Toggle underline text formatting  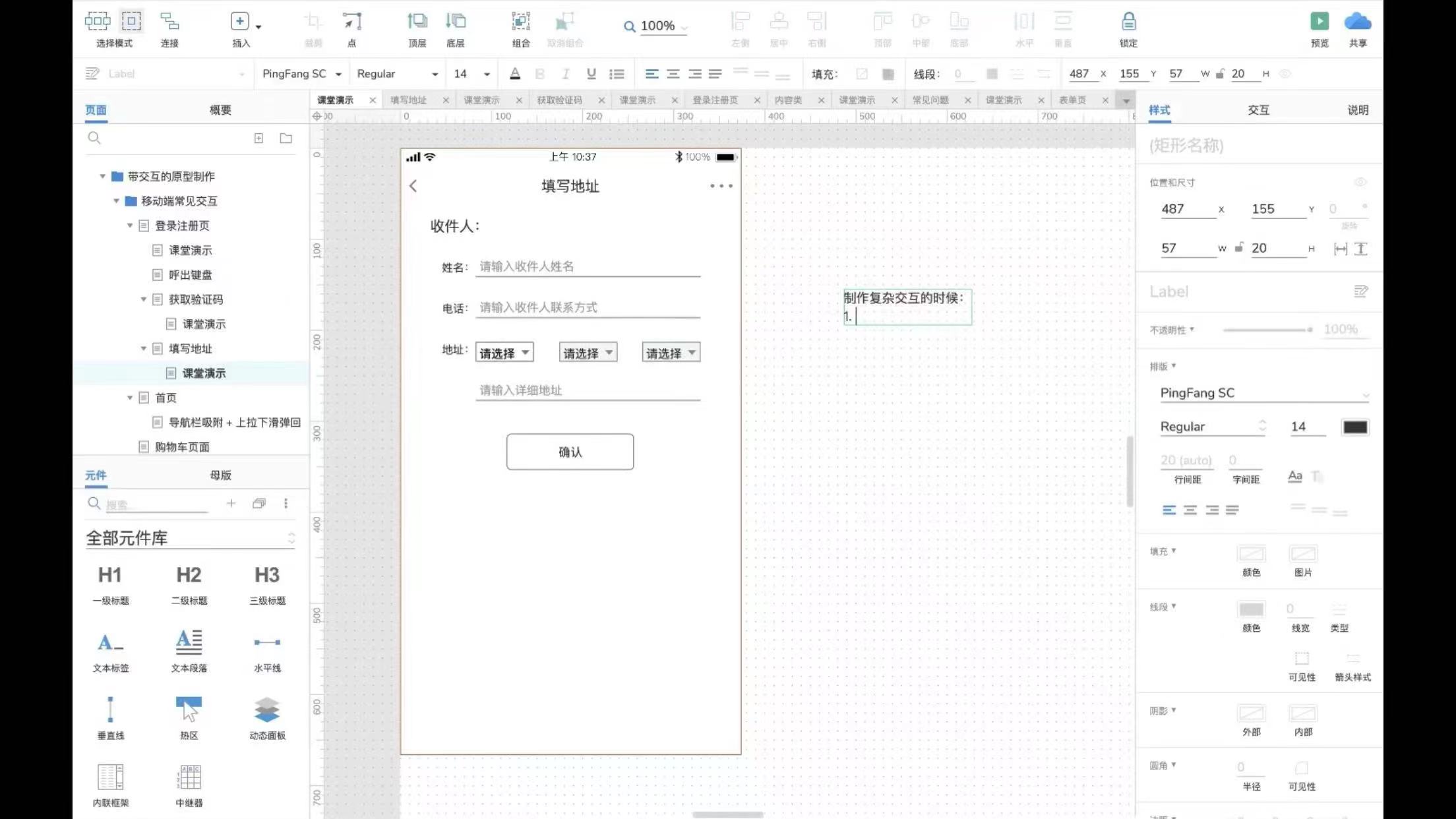point(591,74)
